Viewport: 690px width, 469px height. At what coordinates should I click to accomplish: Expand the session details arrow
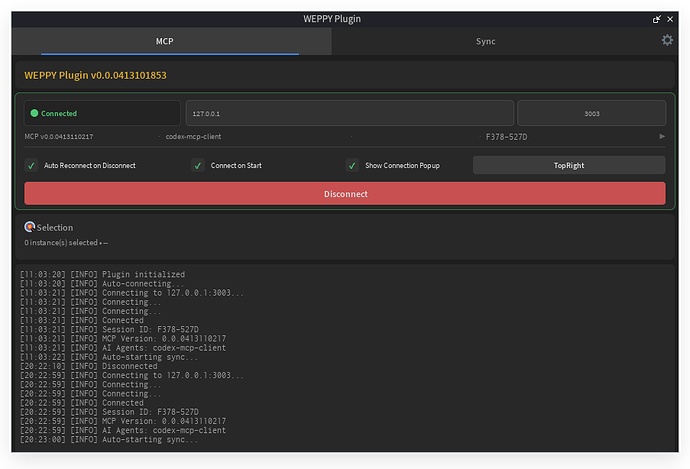[x=662, y=136]
